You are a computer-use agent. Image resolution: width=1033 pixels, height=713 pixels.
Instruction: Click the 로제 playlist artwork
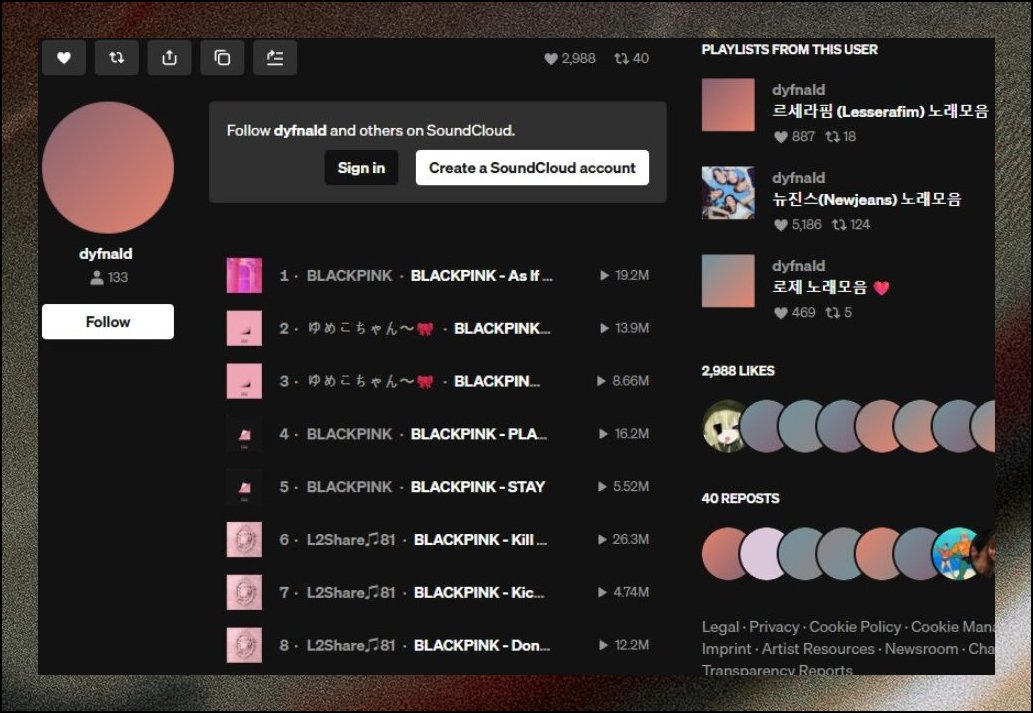[x=728, y=281]
